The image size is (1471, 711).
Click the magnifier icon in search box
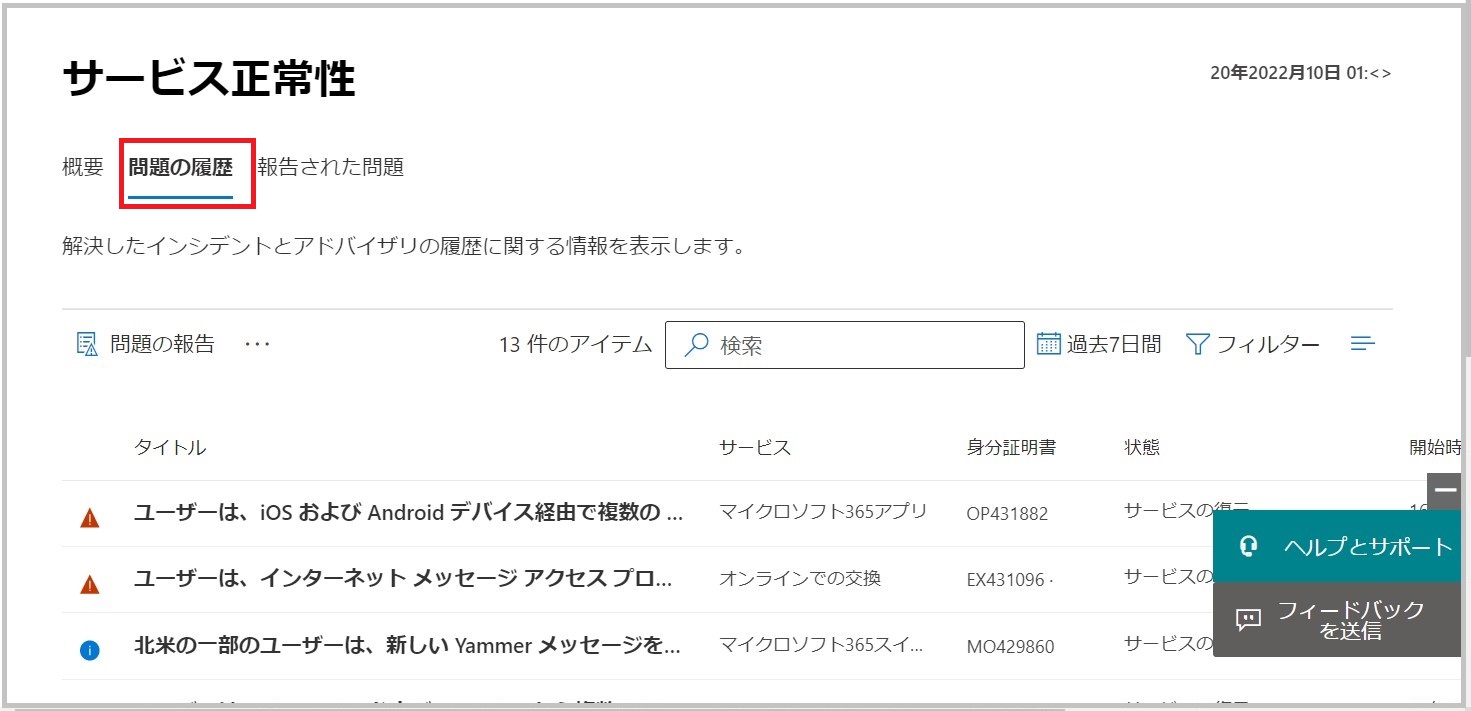pos(696,345)
